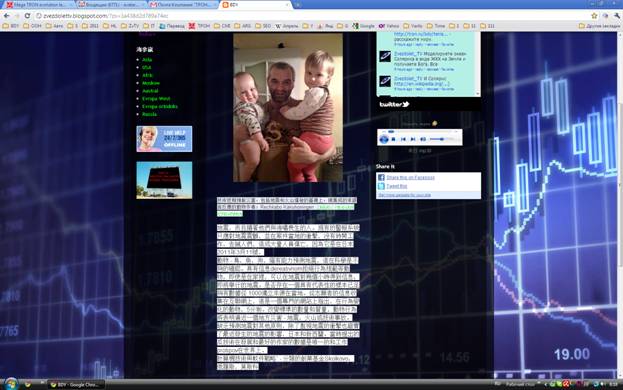
Task: Mute audio with the speaker icon
Action: (423, 139)
